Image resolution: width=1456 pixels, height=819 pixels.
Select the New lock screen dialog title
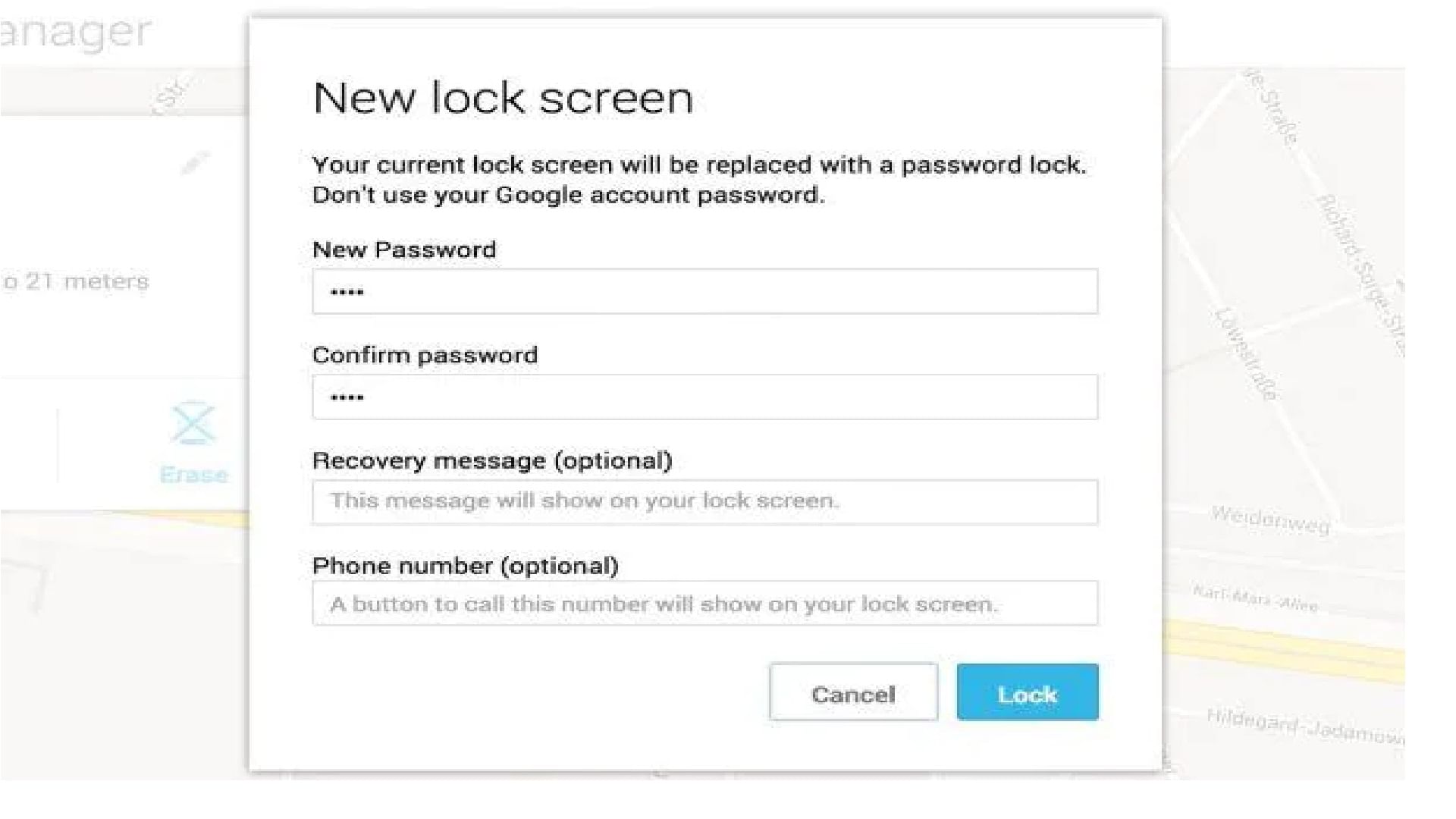click(x=503, y=97)
